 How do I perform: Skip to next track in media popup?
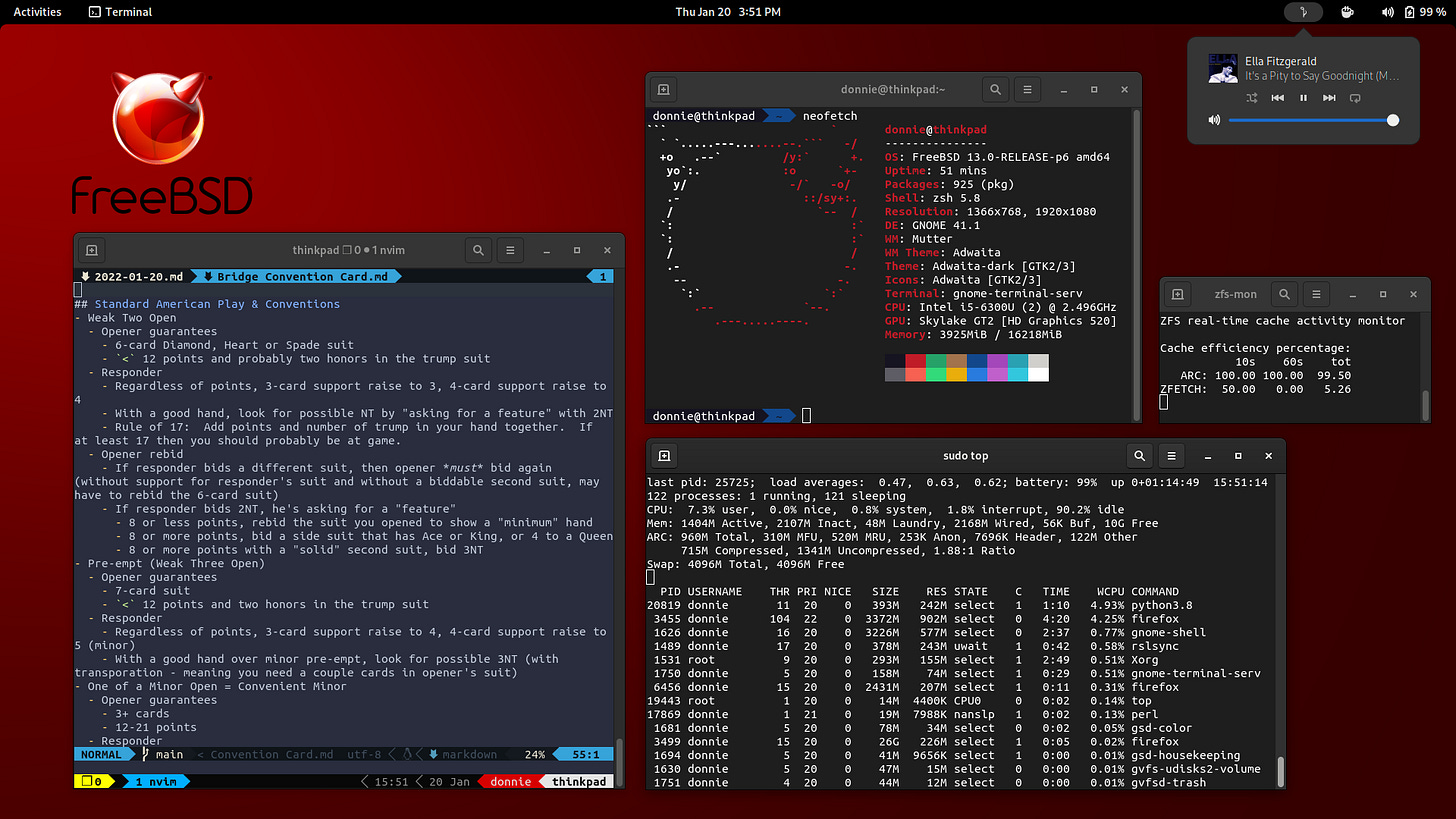point(1329,98)
